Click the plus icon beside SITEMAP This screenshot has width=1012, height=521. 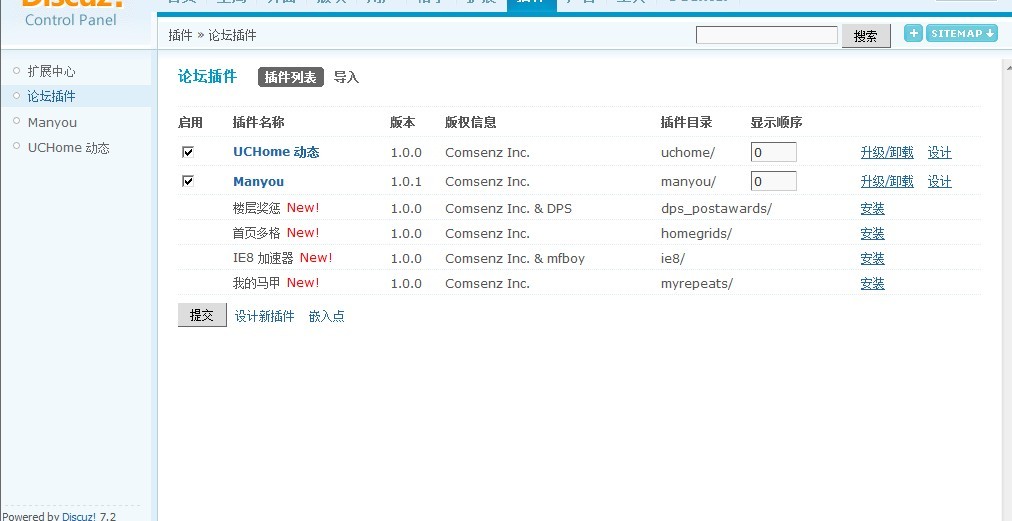point(913,34)
